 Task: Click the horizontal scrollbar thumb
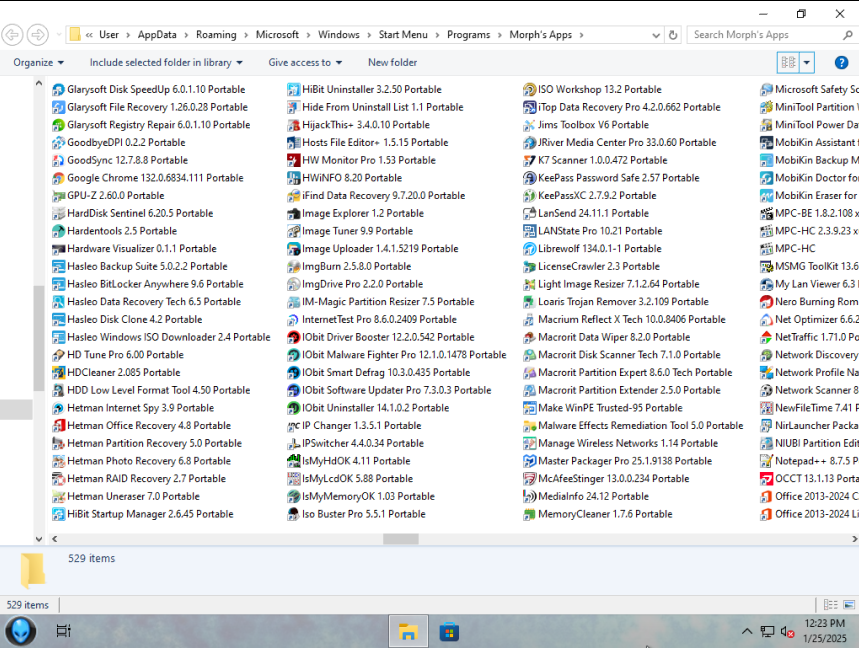tap(400, 540)
